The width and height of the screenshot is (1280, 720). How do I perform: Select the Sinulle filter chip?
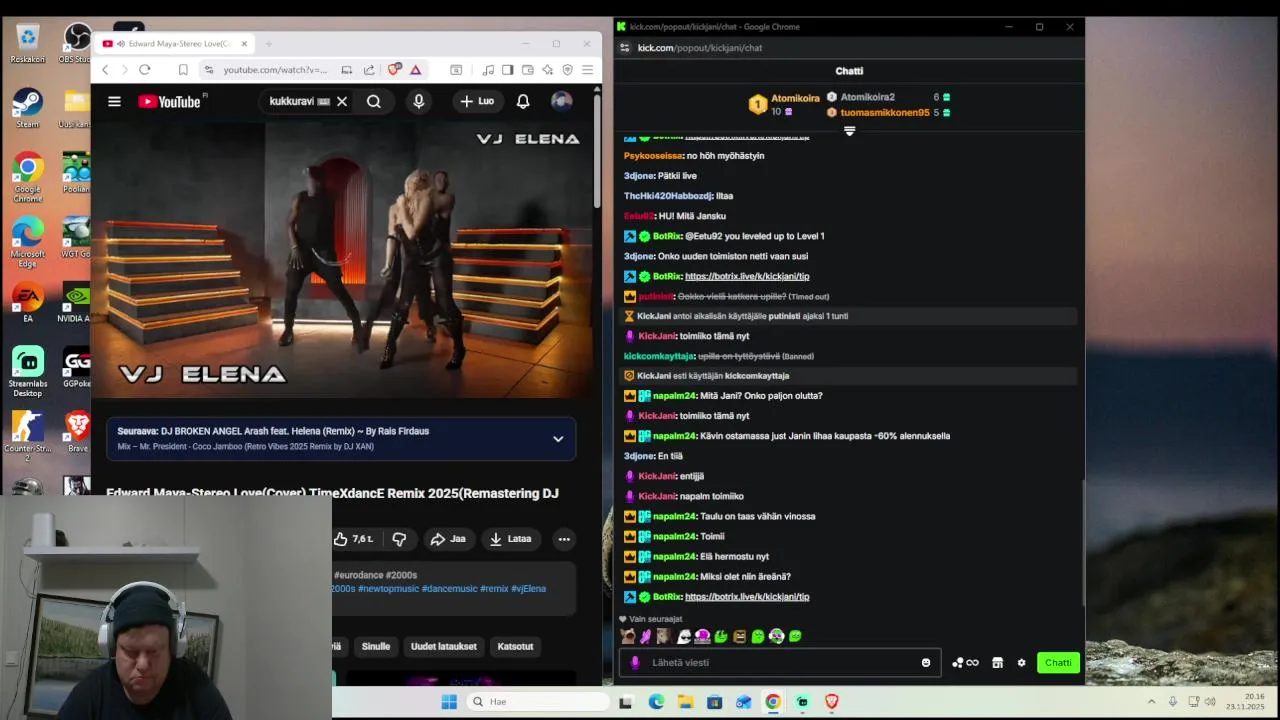pos(376,646)
